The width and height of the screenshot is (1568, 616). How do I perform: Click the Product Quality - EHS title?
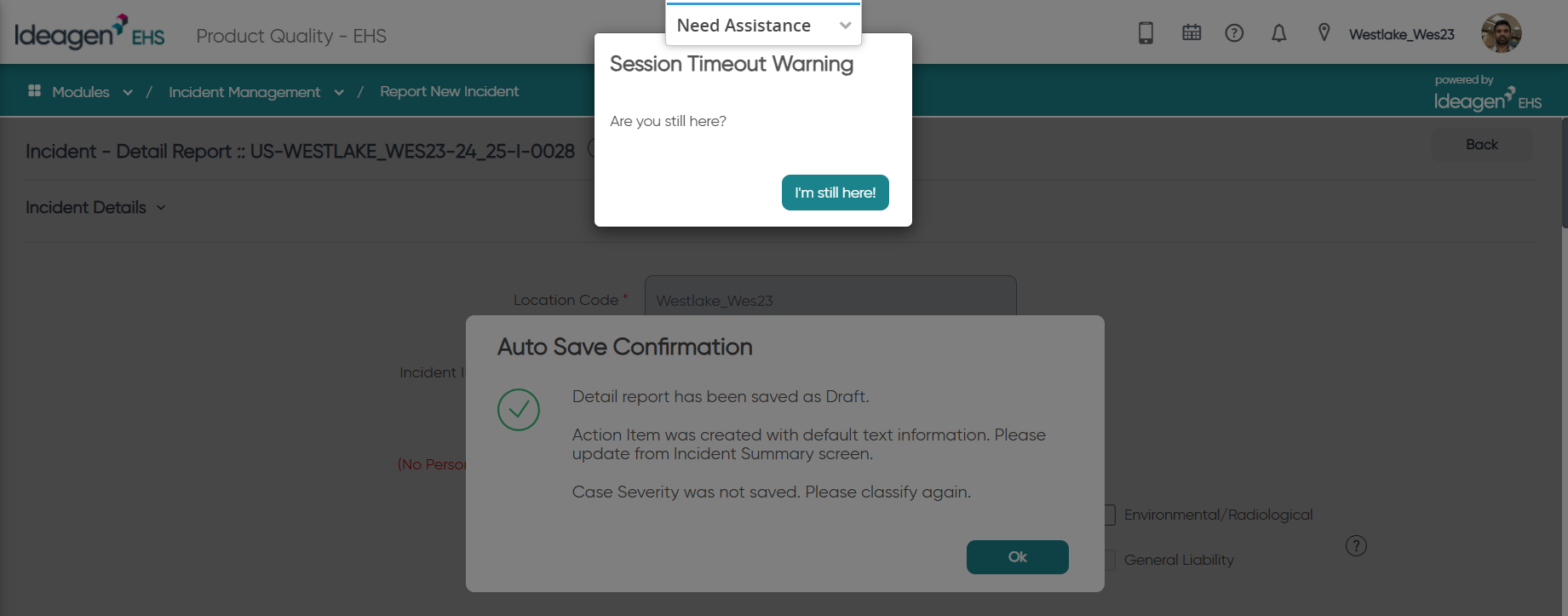click(291, 36)
